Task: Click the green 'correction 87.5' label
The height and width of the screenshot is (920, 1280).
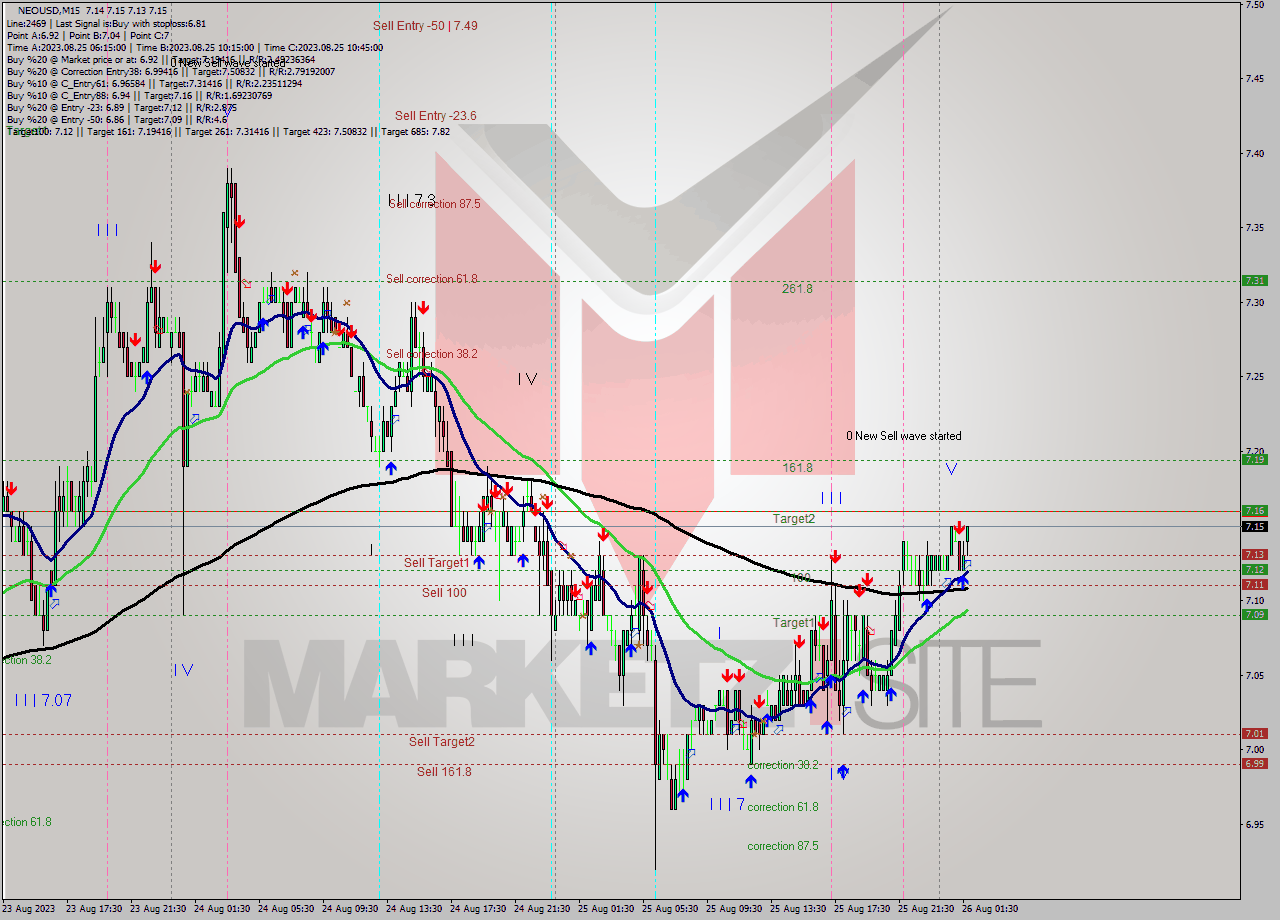Action: tap(783, 846)
